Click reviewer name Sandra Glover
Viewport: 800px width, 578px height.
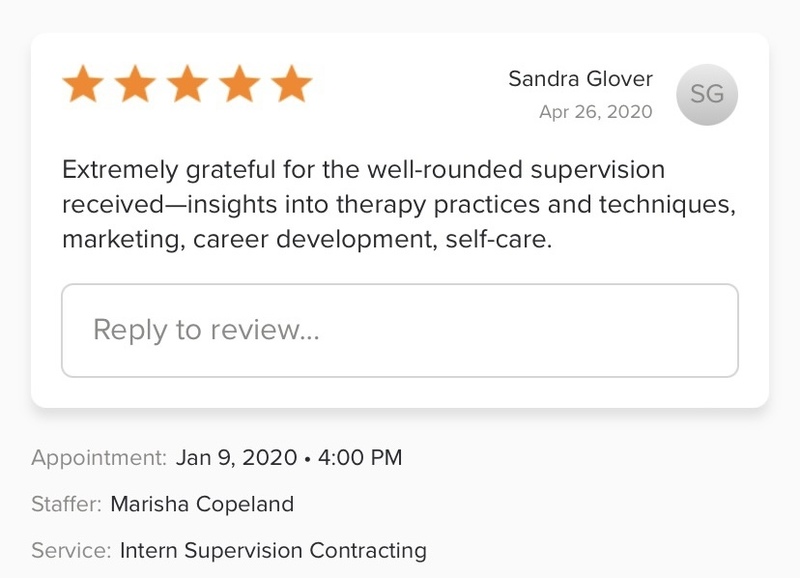click(x=580, y=78)
